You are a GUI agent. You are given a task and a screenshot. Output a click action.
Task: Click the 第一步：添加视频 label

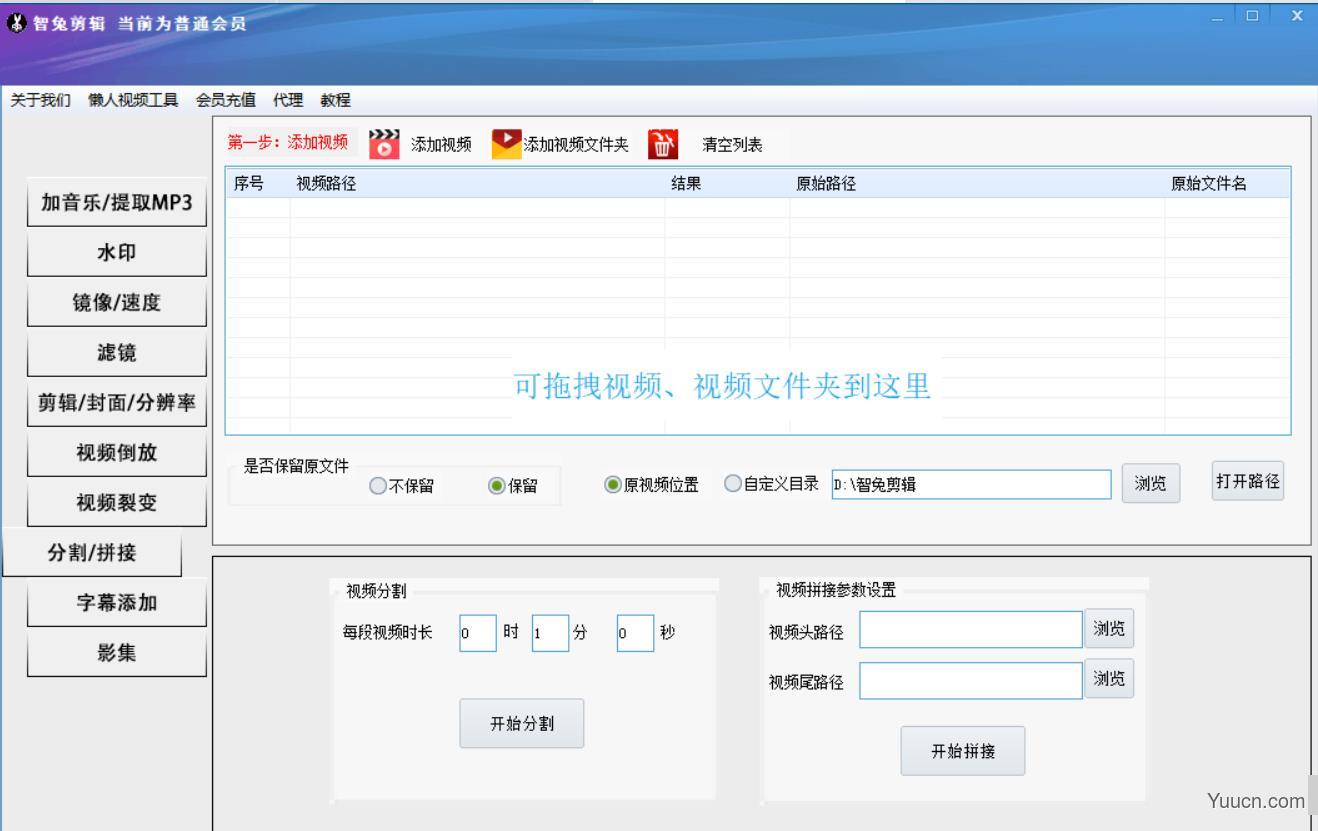(x=288, y=143)
